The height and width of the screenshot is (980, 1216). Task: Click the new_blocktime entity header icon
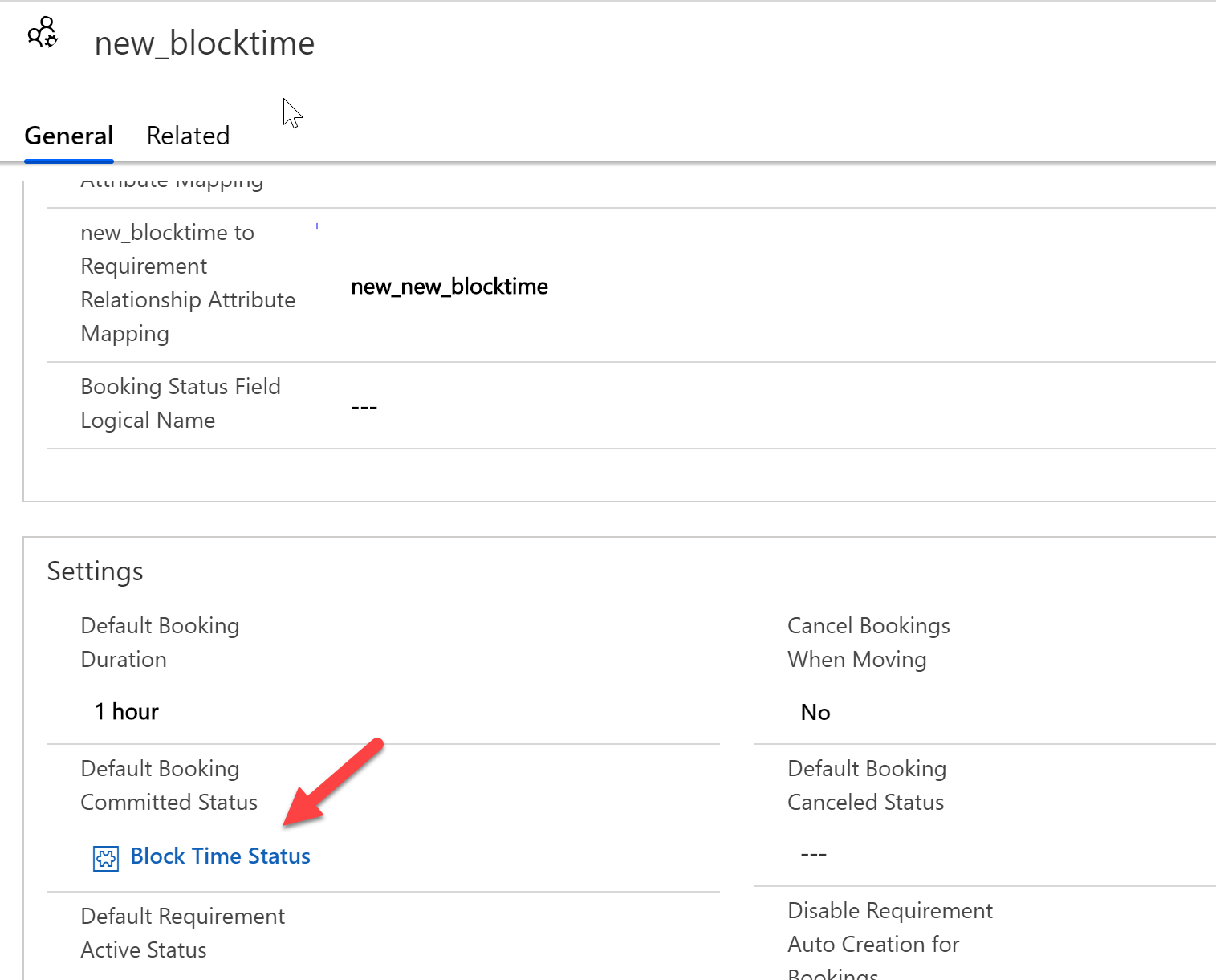42,33
